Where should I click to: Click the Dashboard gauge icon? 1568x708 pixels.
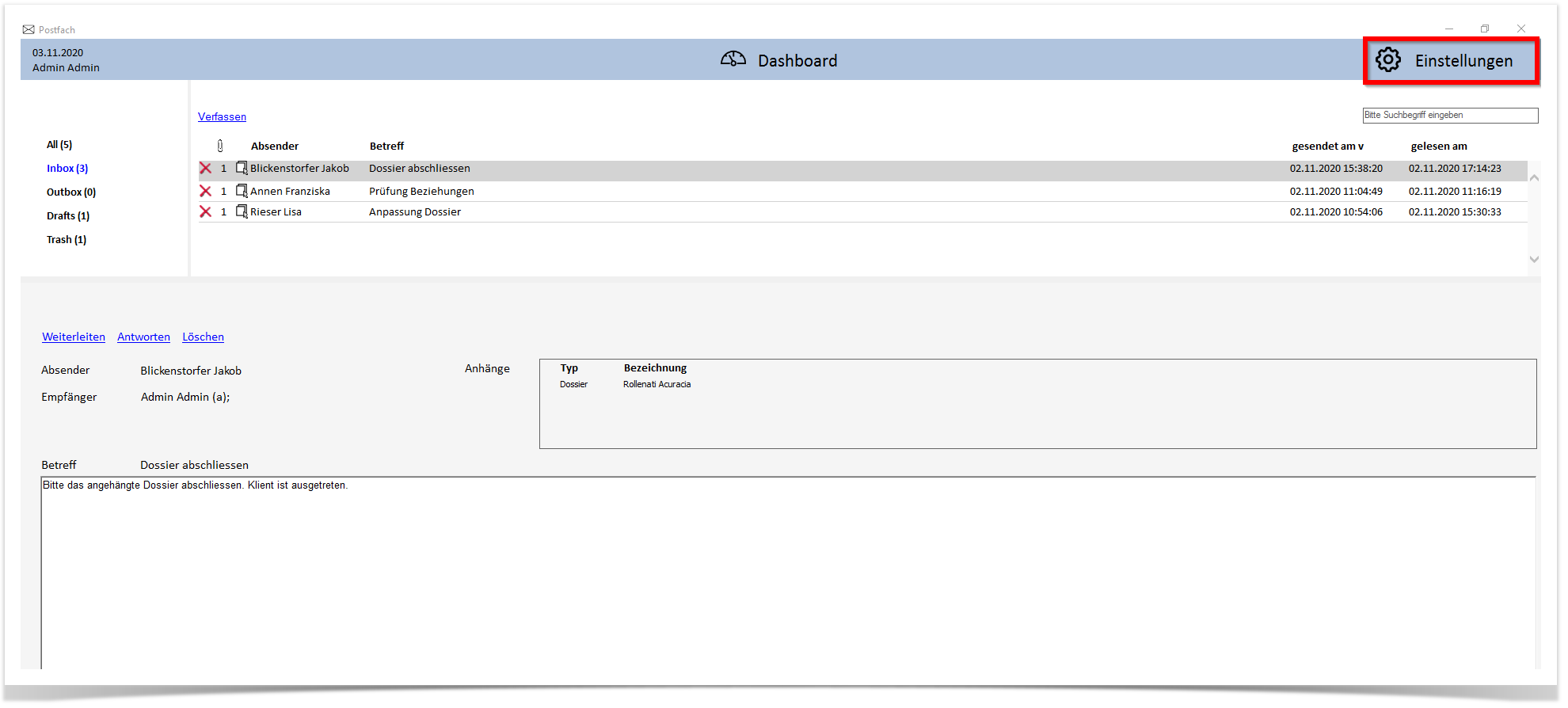[x=733, y=59]
